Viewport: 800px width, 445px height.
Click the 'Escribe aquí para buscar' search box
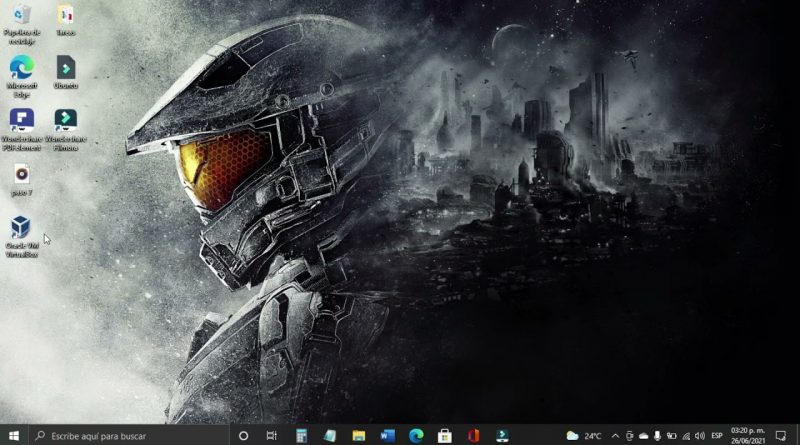click(x=129, y=435)
